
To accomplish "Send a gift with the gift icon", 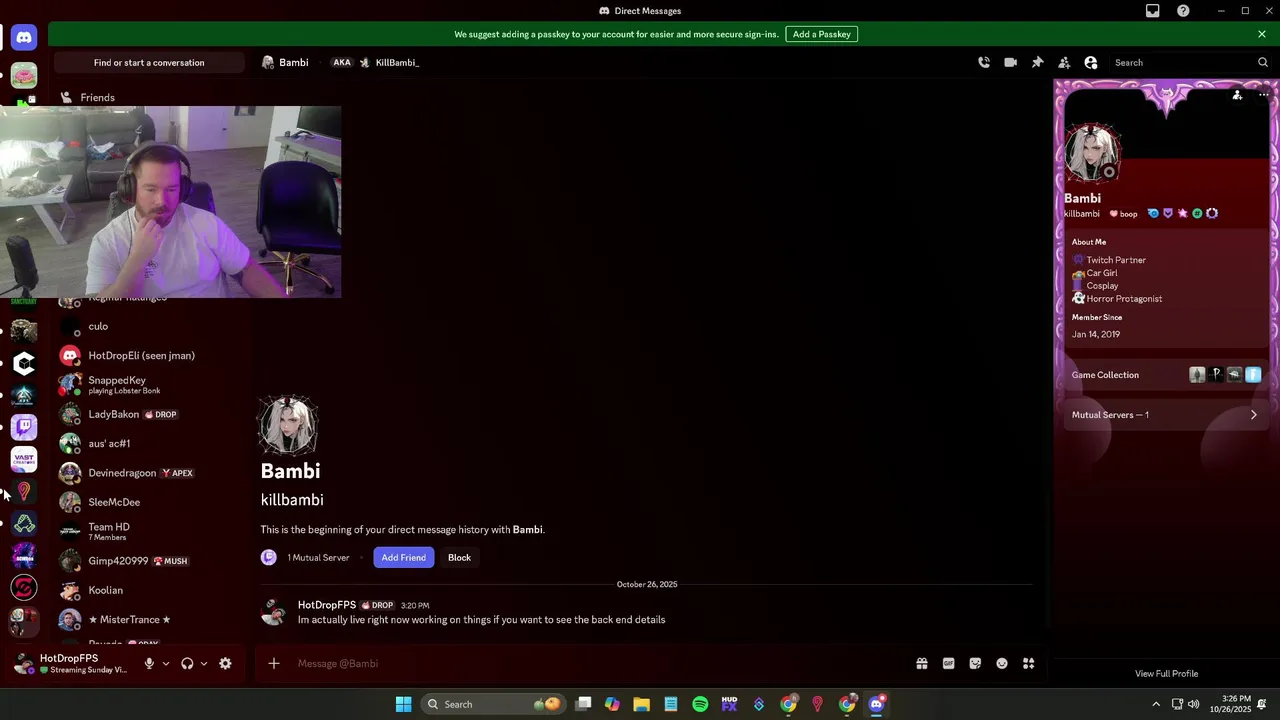I will 922,664.
